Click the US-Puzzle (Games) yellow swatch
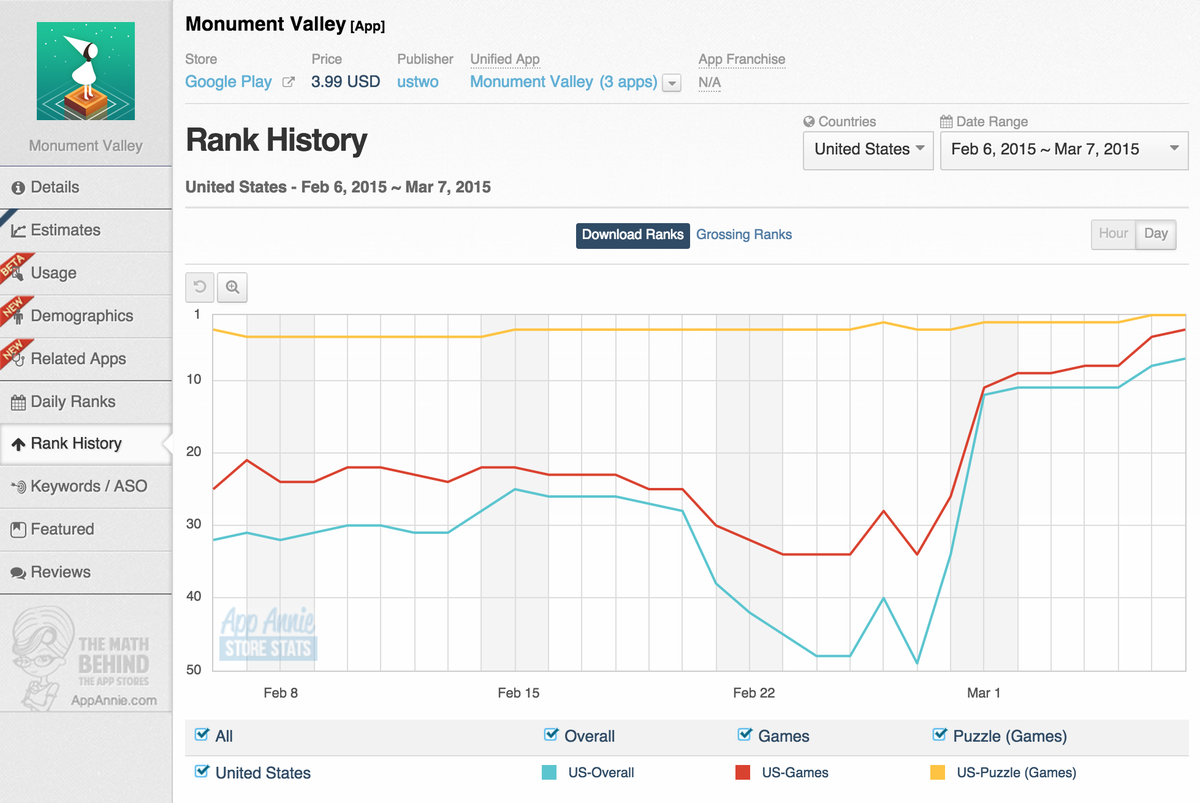The image size is (1200, 803). point(938,772)
